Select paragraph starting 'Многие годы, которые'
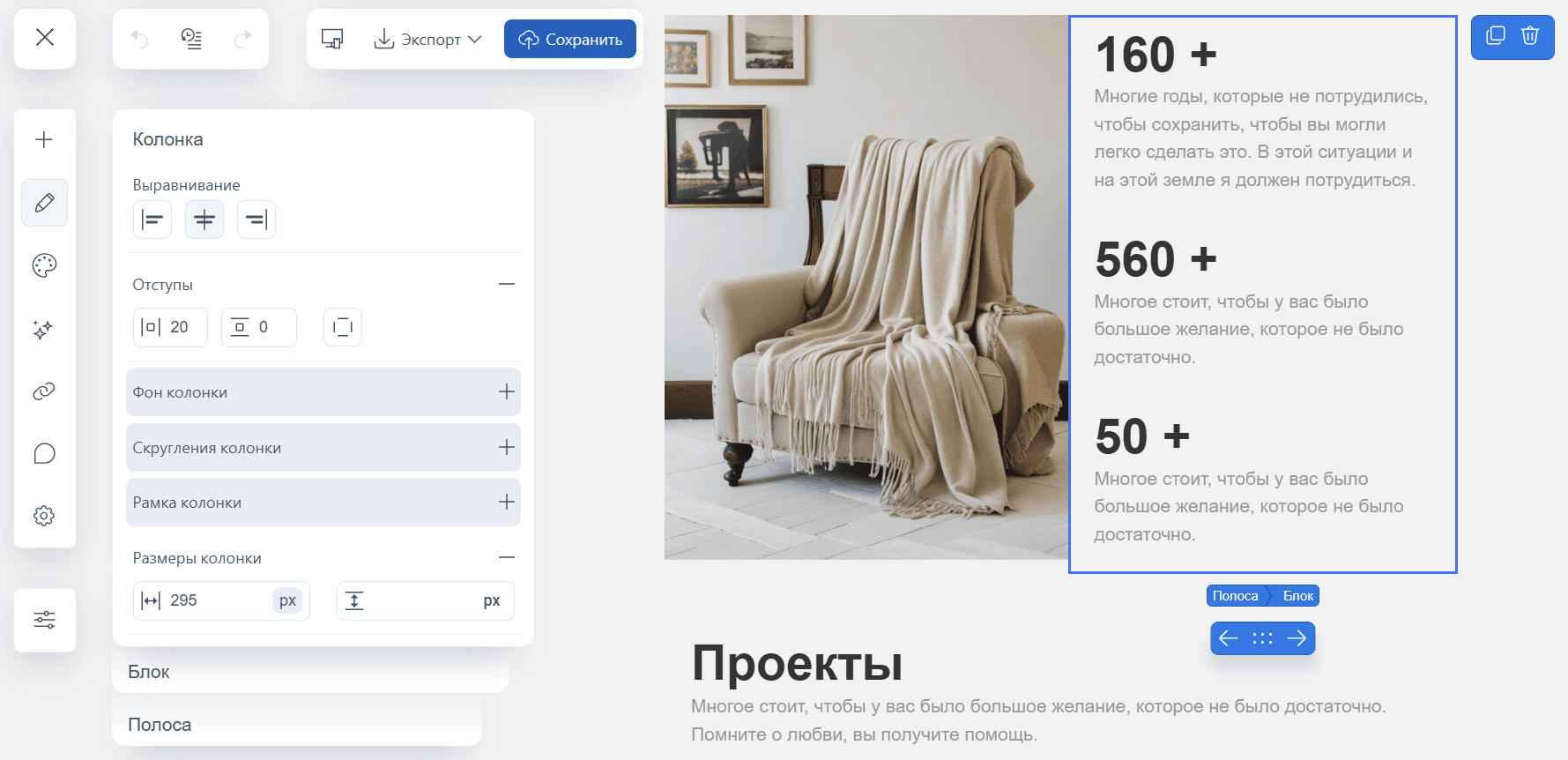Viewport: 1568px width, 760px height. [1261, 138]
